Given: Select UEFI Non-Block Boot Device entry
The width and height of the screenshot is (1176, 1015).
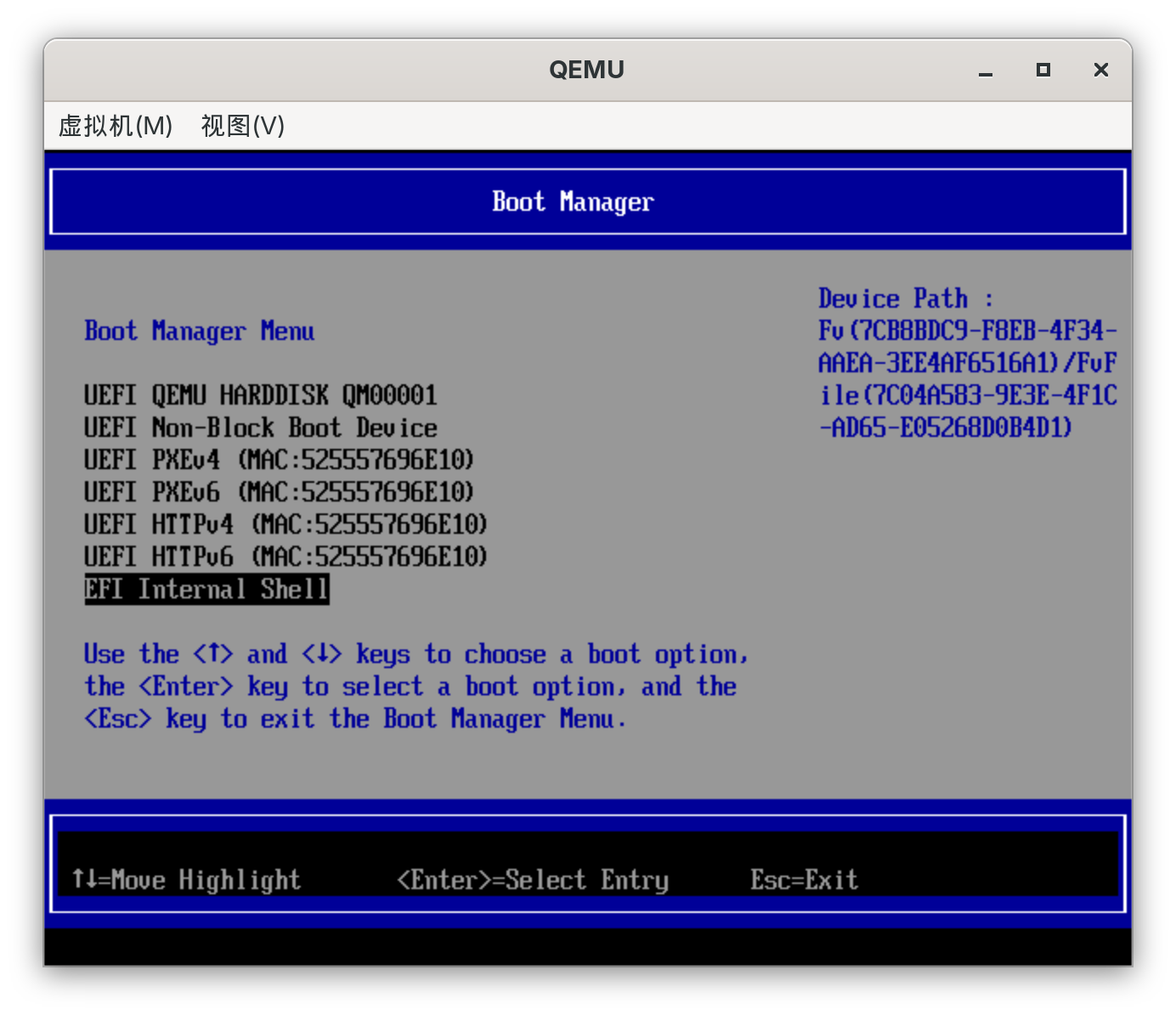Looking at the screenshot, I should pos(261,428).
